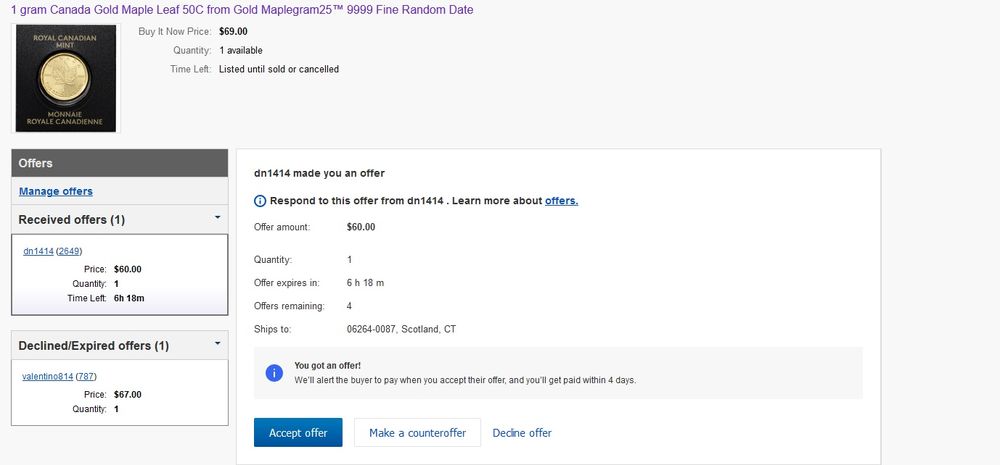Follow the 'offers.' learn more link
Image resolution: width=1000 pixels, height=465 pixels.
[x=561, y=201]
